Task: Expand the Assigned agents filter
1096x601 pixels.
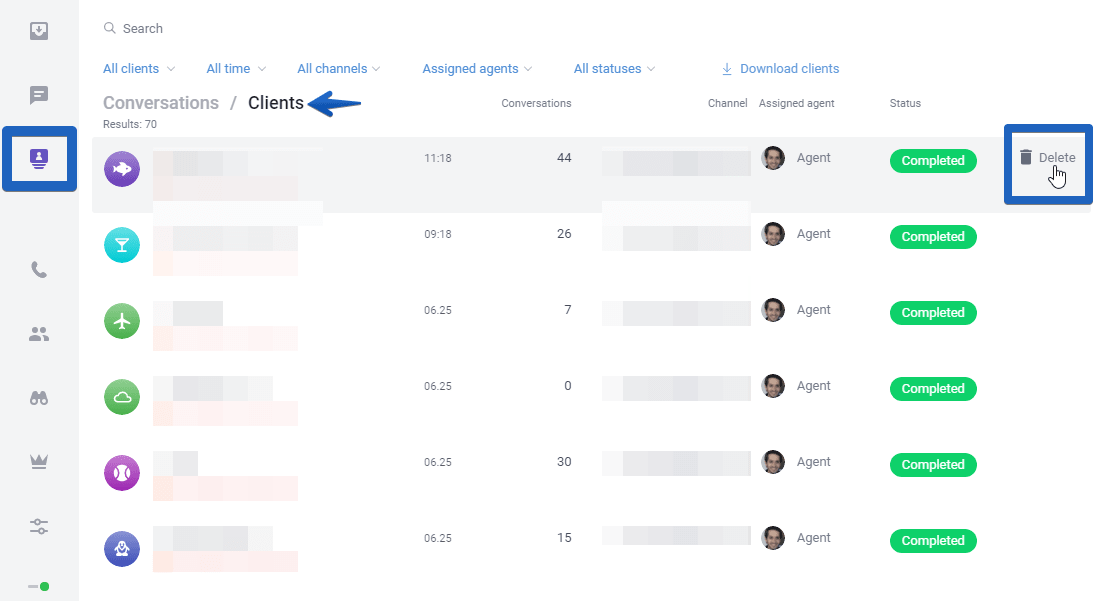Action: (477, 68)
